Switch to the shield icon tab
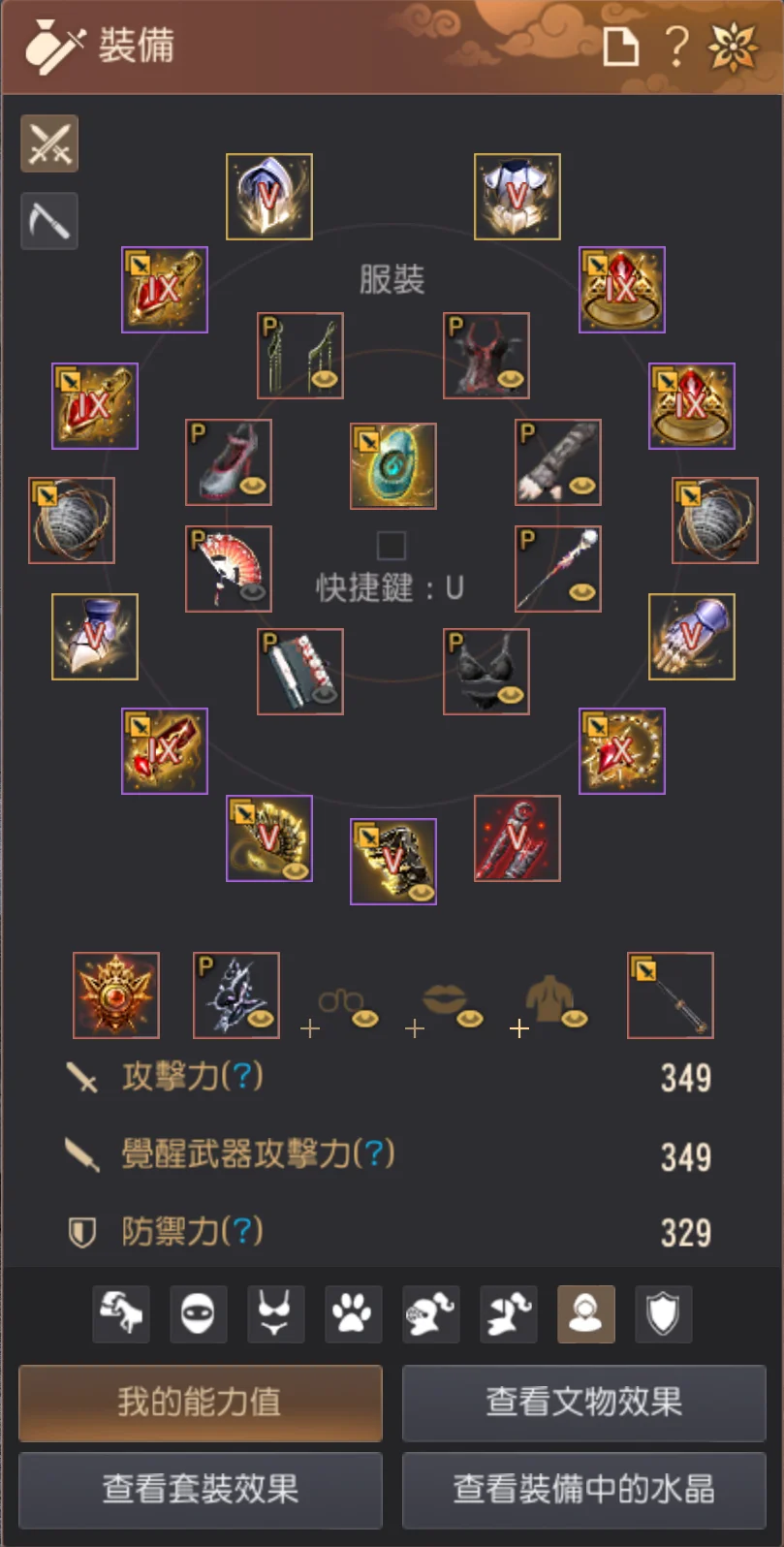 coord(664,1314)
